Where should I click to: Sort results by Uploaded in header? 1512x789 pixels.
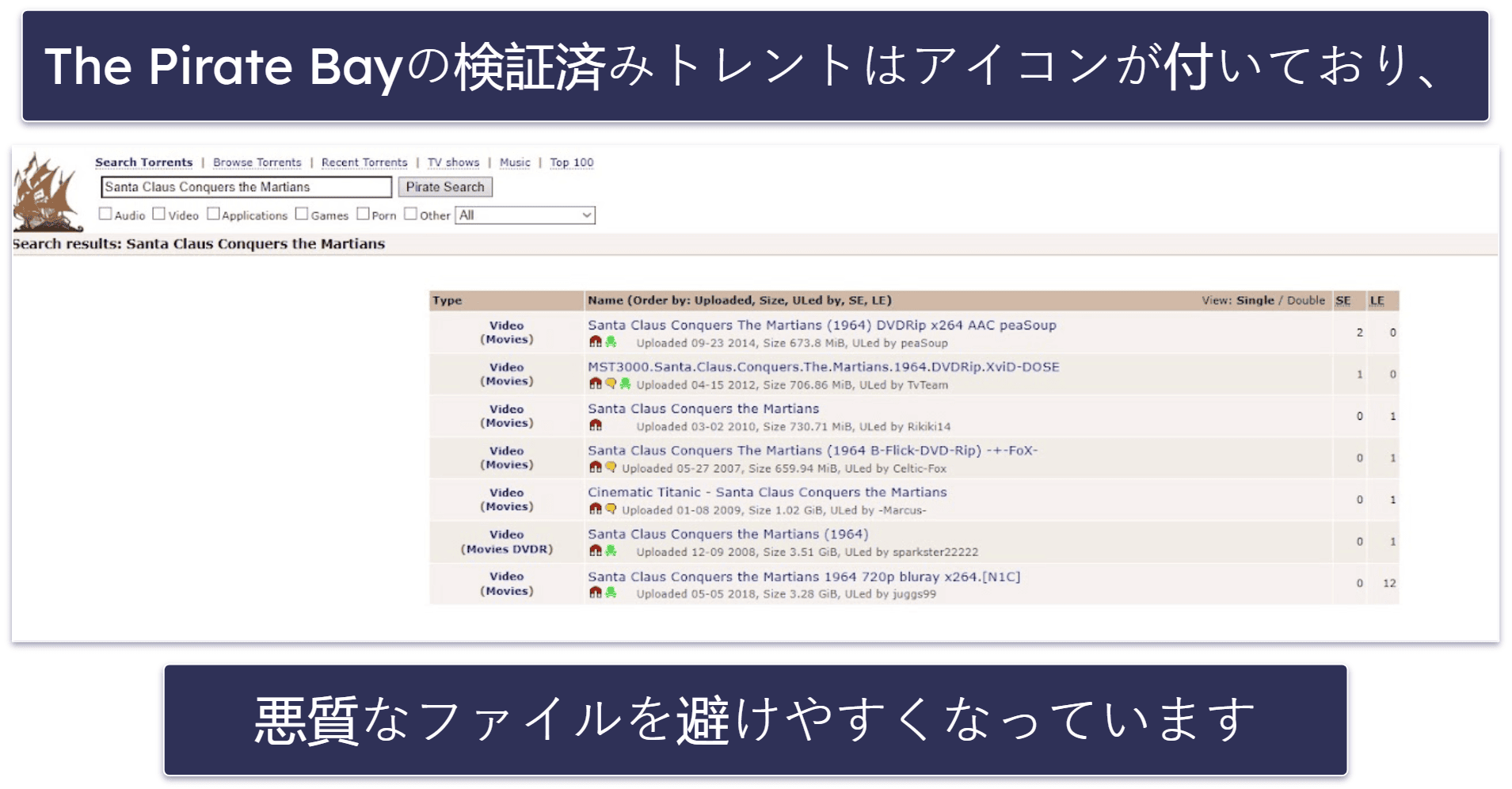click(724, 300)
